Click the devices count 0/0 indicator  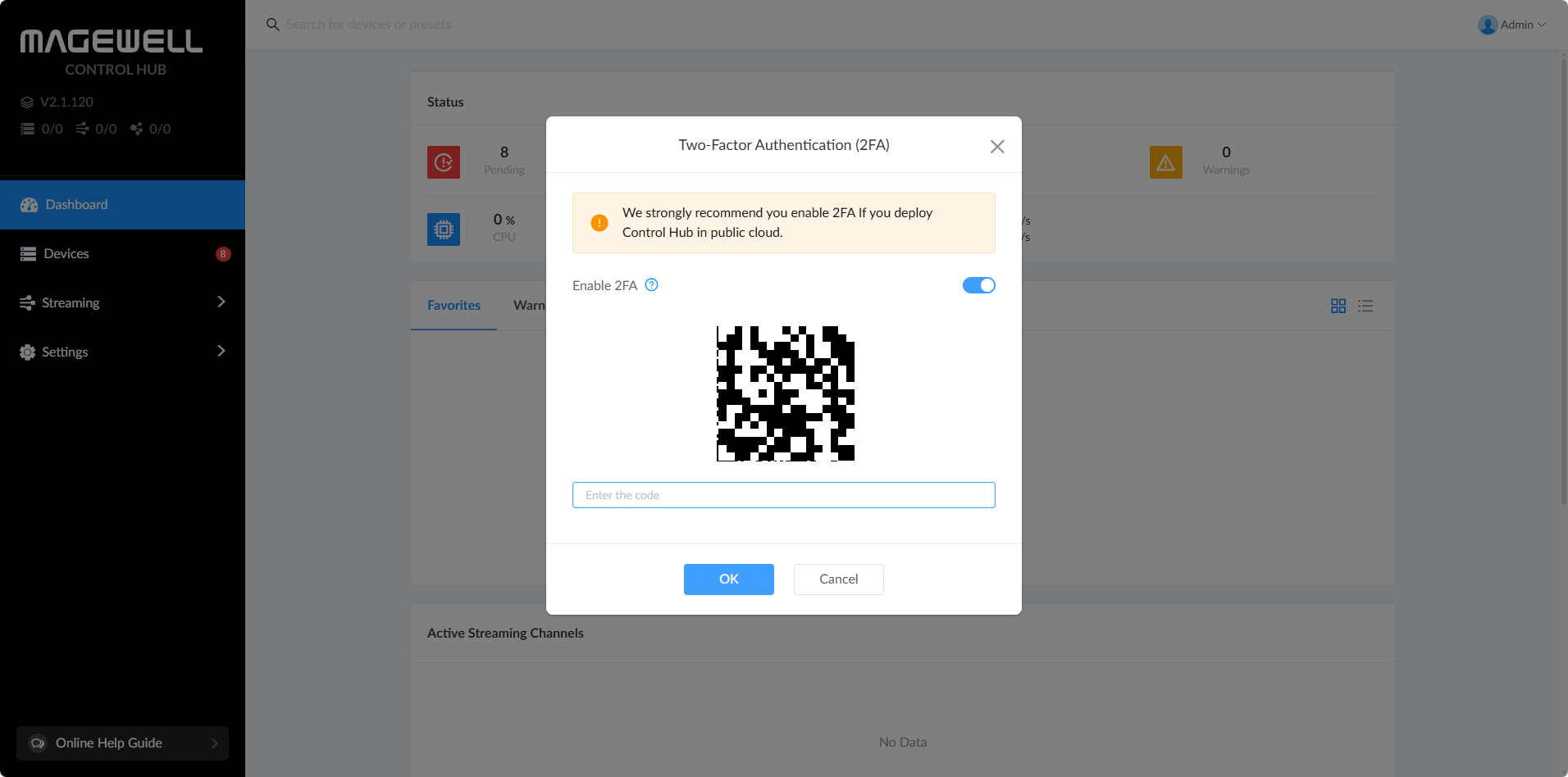[x=41, y=129]
